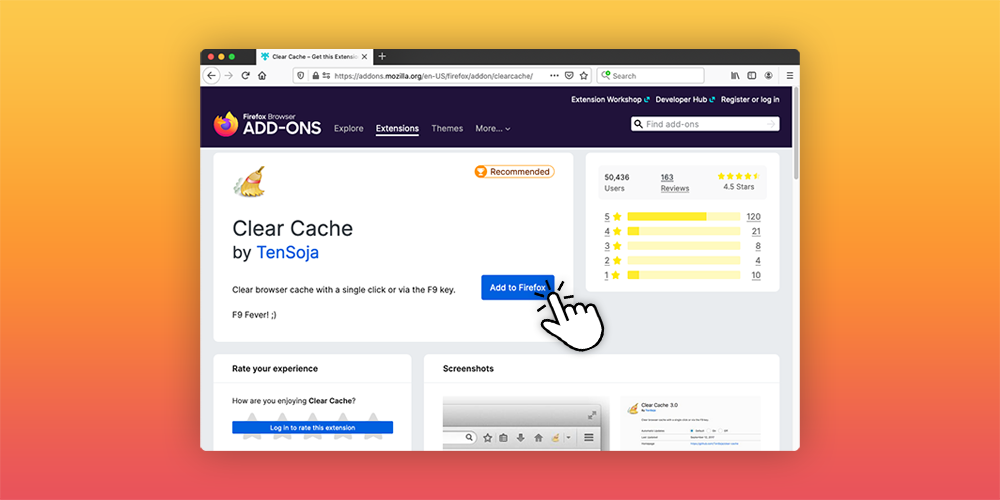
Task: Focus the address bar URL field
Action: 441,75
